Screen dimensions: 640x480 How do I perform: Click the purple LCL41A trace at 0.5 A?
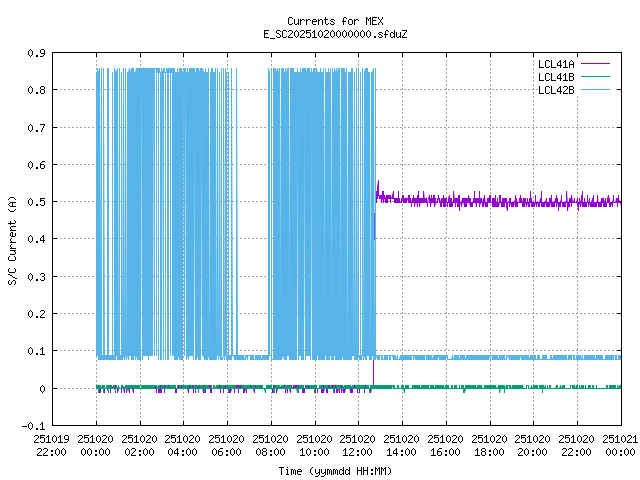click(x=500, y=202)
